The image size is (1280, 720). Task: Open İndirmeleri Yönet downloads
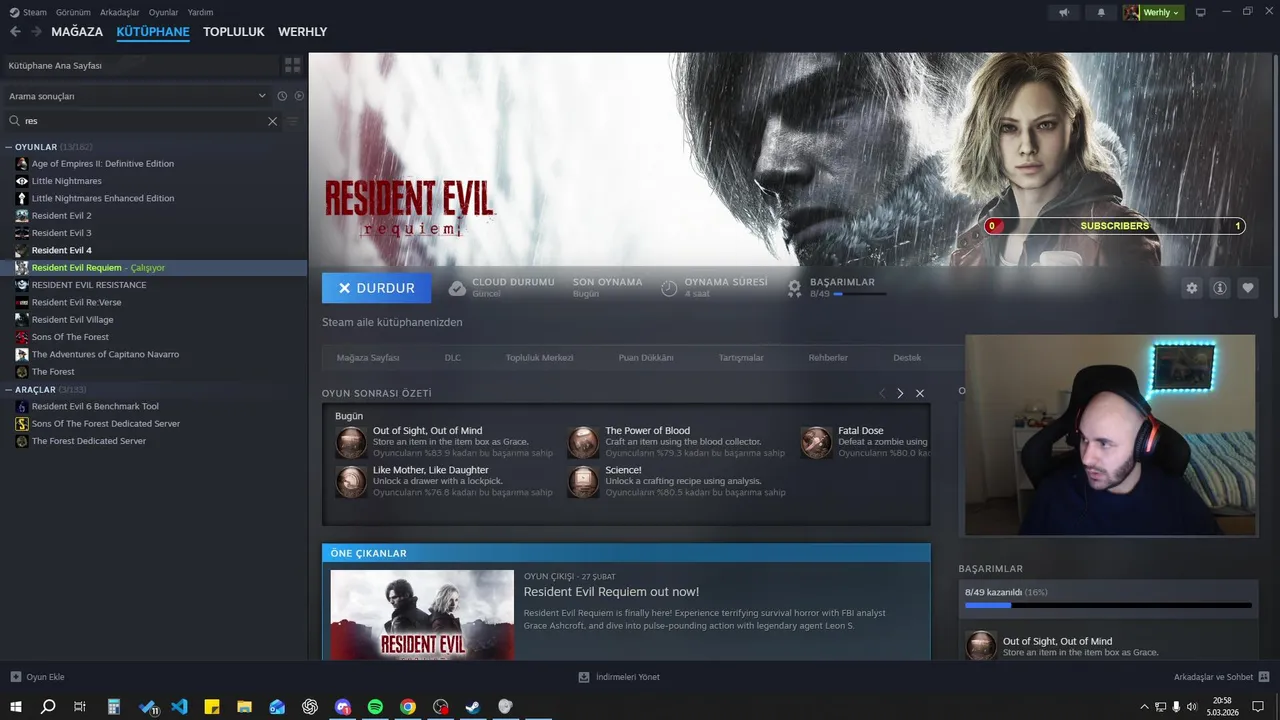[x=619, y=677]
